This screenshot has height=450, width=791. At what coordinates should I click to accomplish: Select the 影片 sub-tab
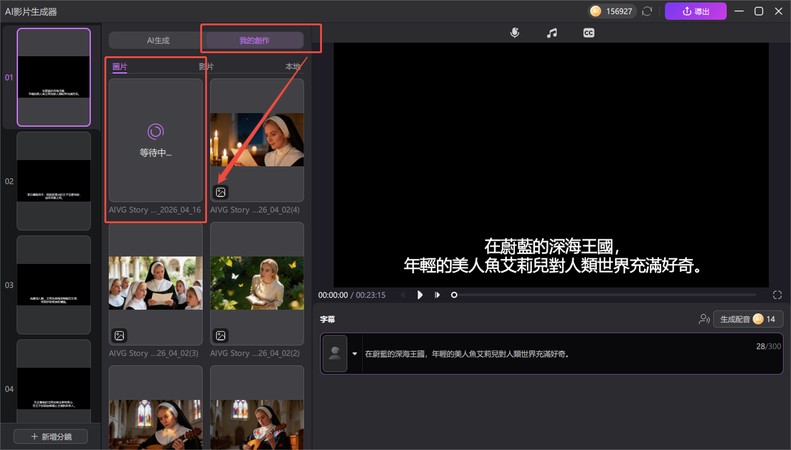(206, 67)
